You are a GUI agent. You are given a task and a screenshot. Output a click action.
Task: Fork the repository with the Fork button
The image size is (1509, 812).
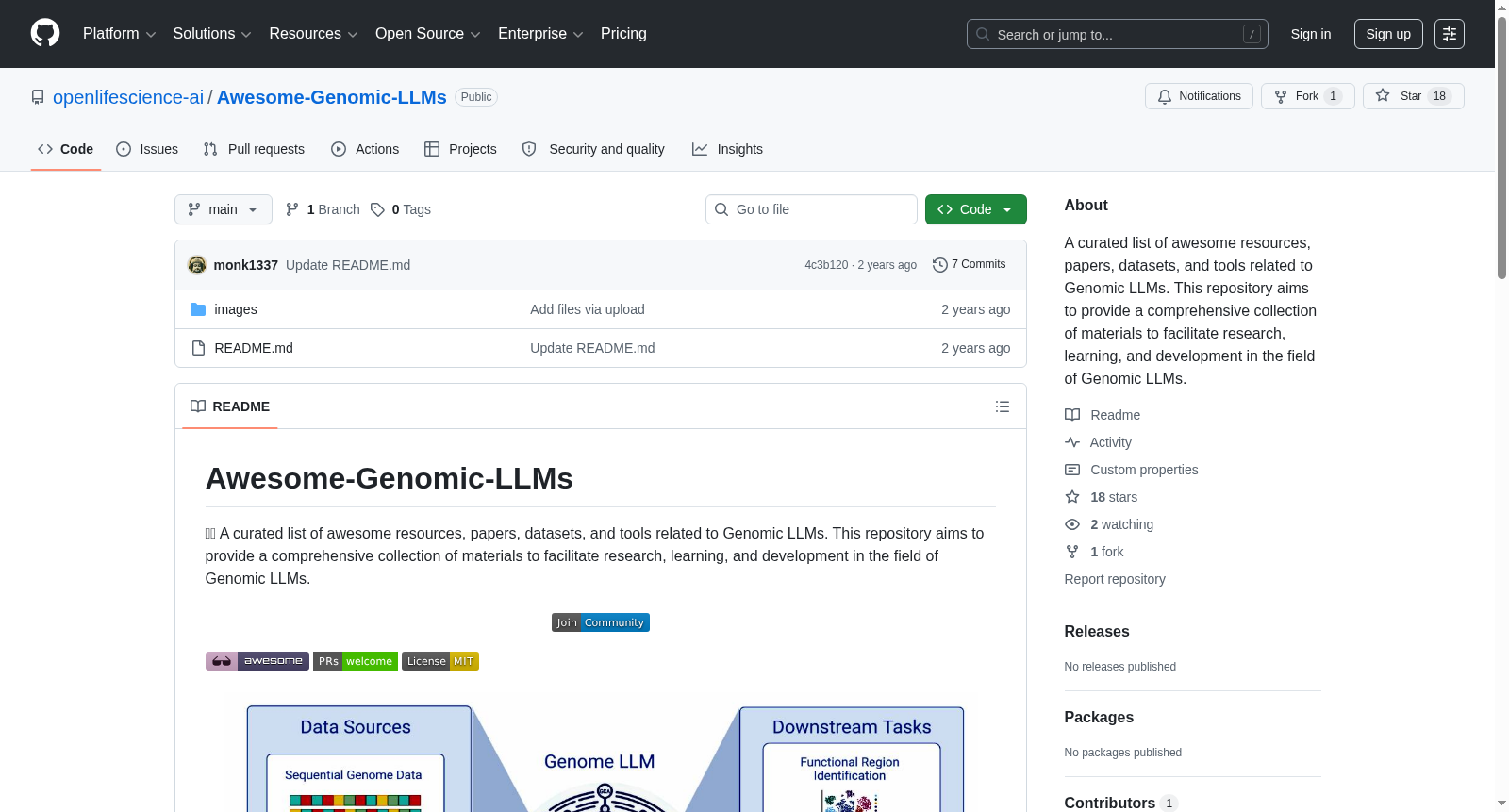pyautogui.click(x=1307, y=96)
